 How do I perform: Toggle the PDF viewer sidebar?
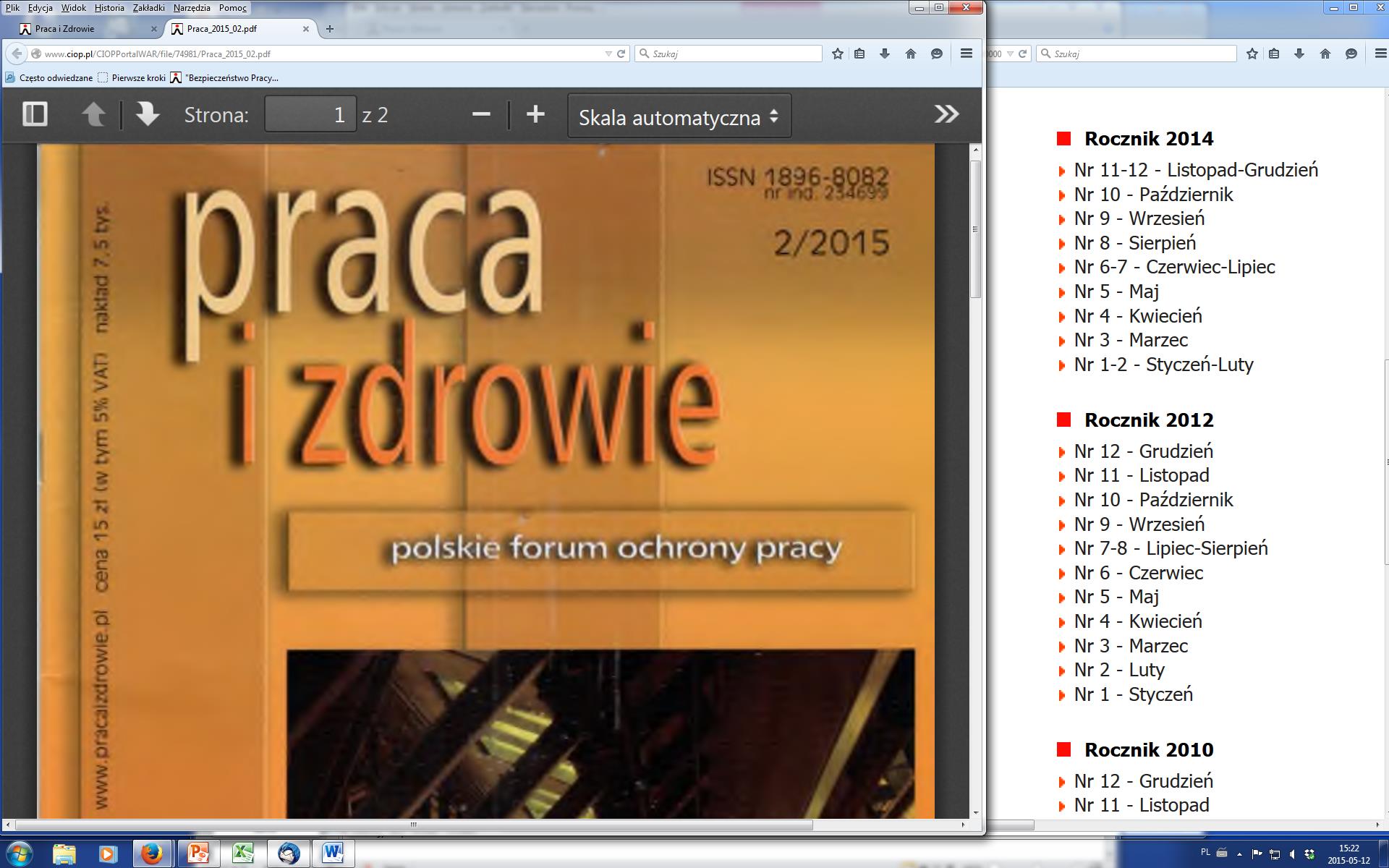35,114
